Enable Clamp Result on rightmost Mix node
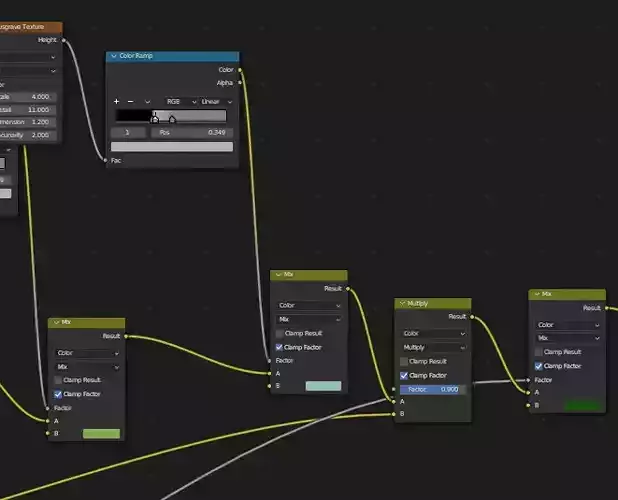This screenshot has width=618, height=500. (x=538, y=352)
